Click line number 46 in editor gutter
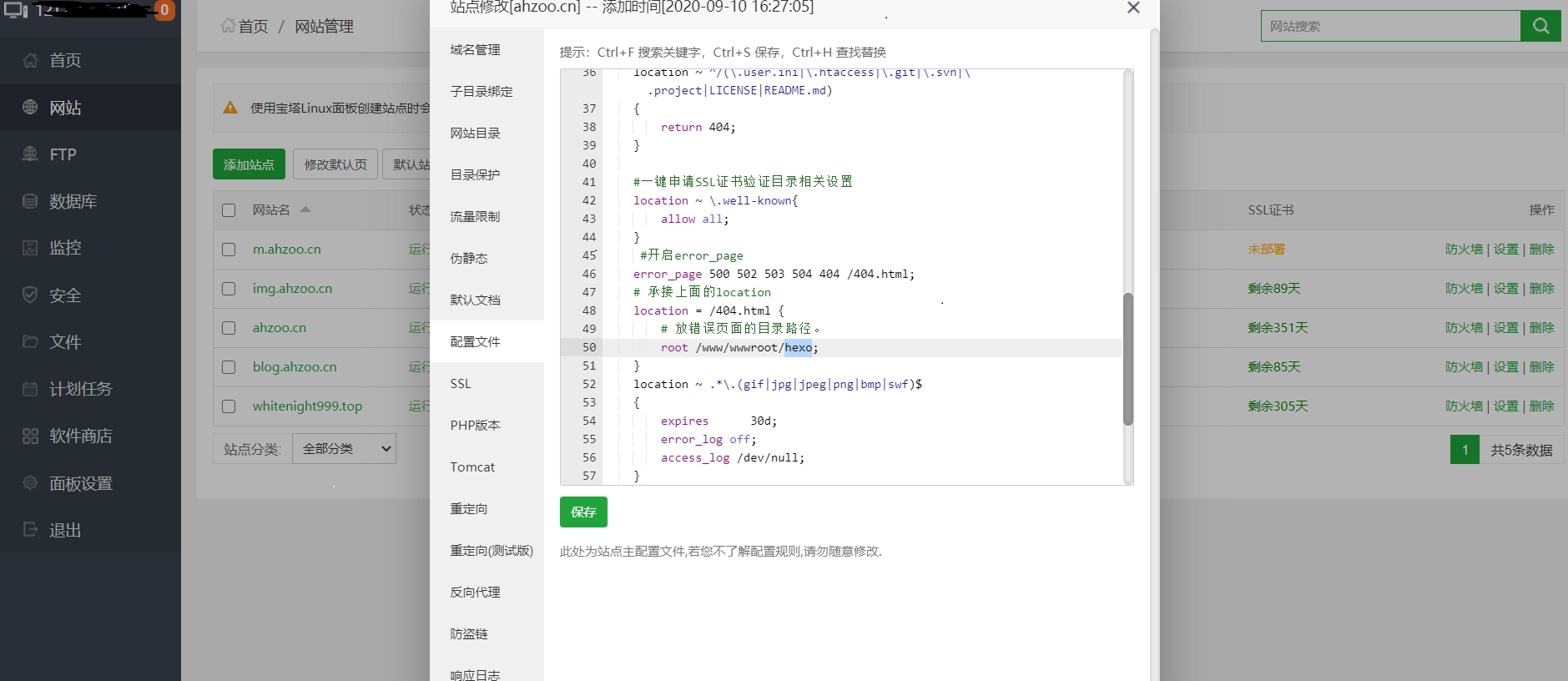 pyautogui.click(x=589, y=274)
